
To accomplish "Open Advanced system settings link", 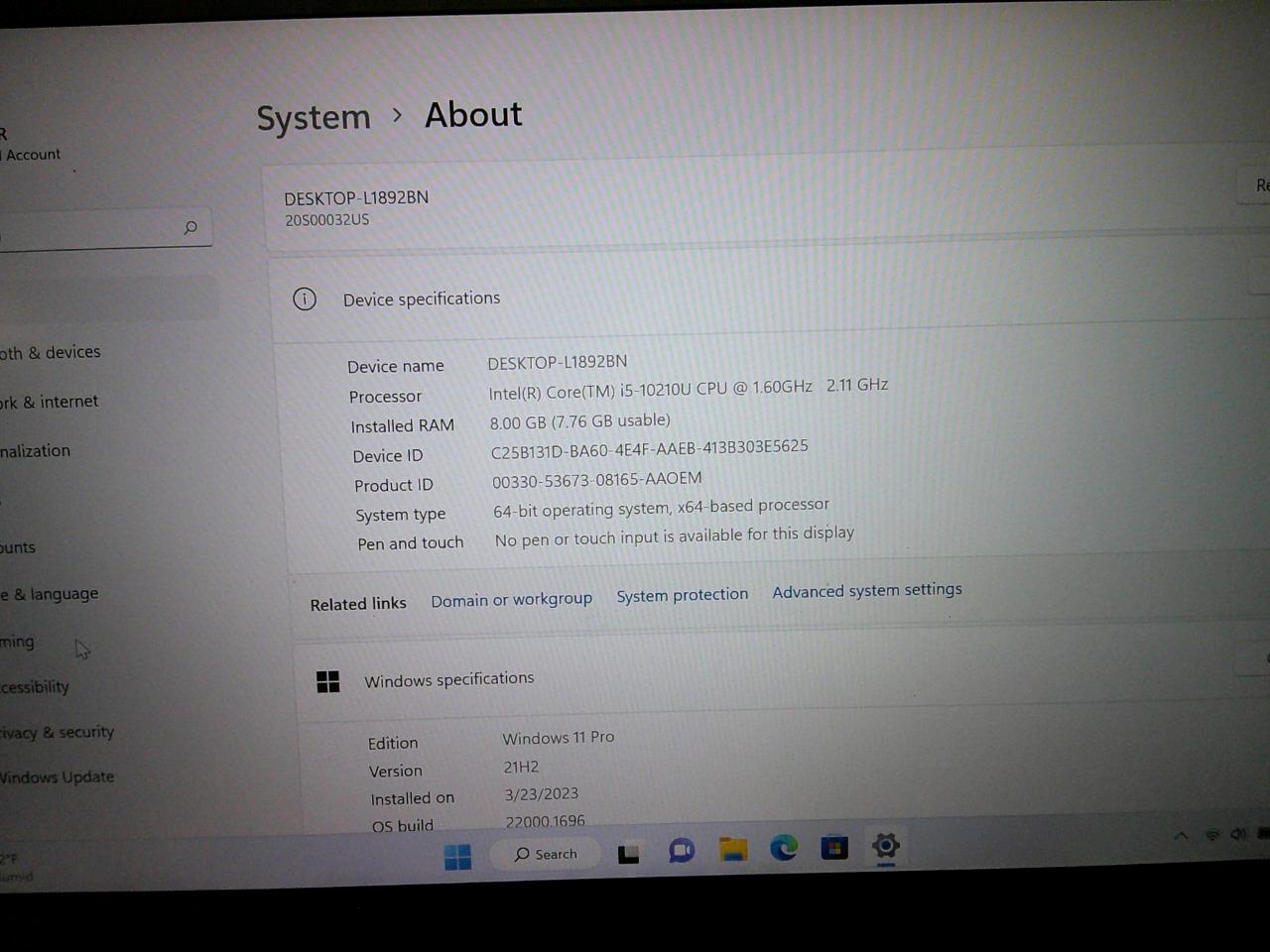I will pyautogui.click(x=867, y=590).
